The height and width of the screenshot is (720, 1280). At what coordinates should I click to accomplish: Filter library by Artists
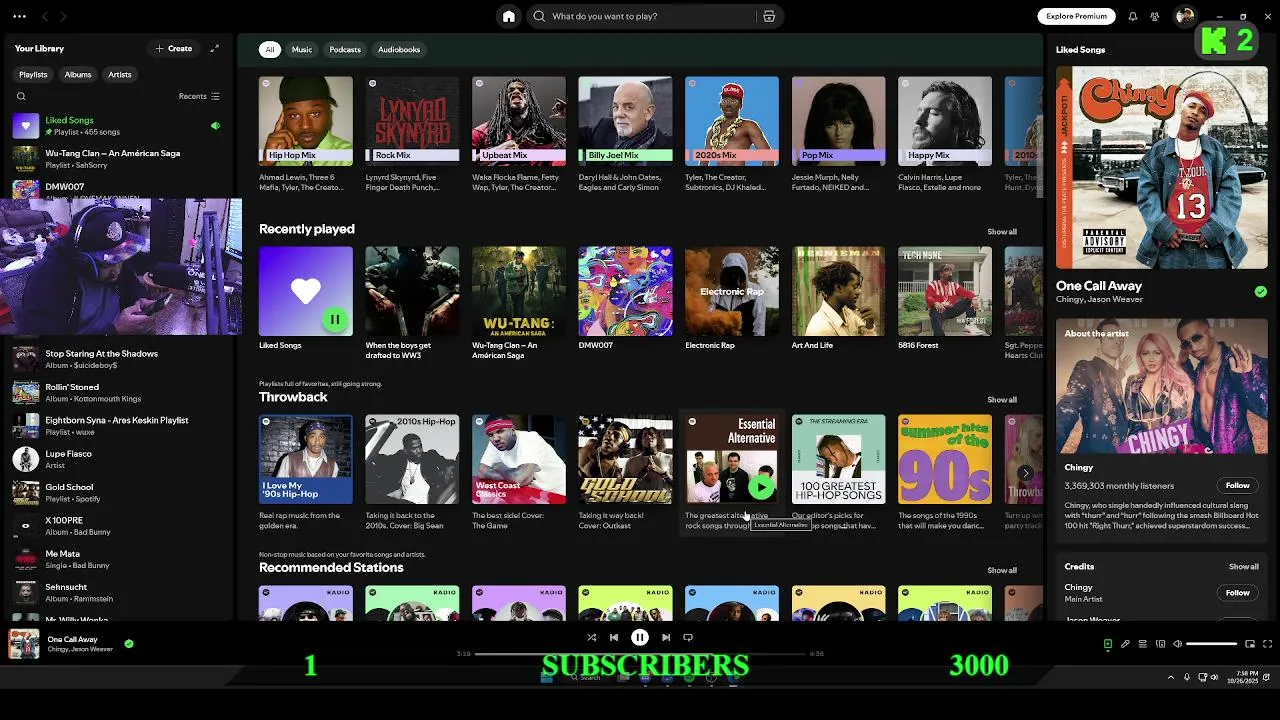(x=120, y=74)
